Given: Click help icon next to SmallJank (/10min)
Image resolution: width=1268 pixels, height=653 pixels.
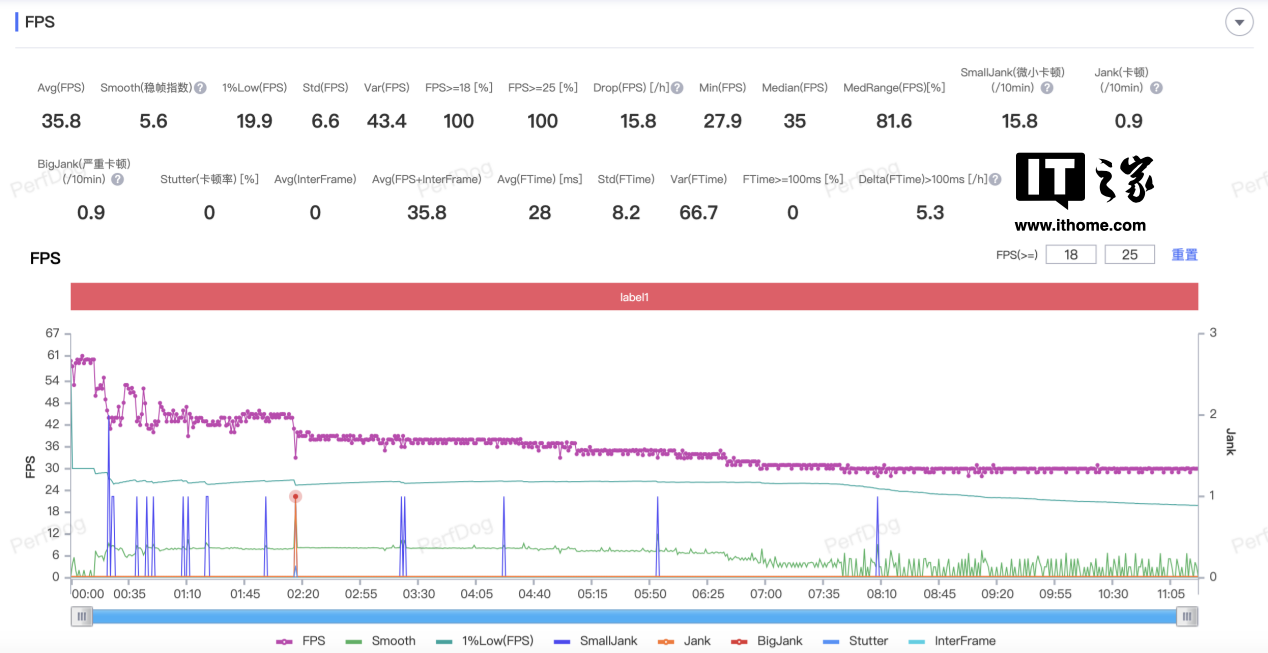Looking at the screenshot, I should tap(1046, 88).
